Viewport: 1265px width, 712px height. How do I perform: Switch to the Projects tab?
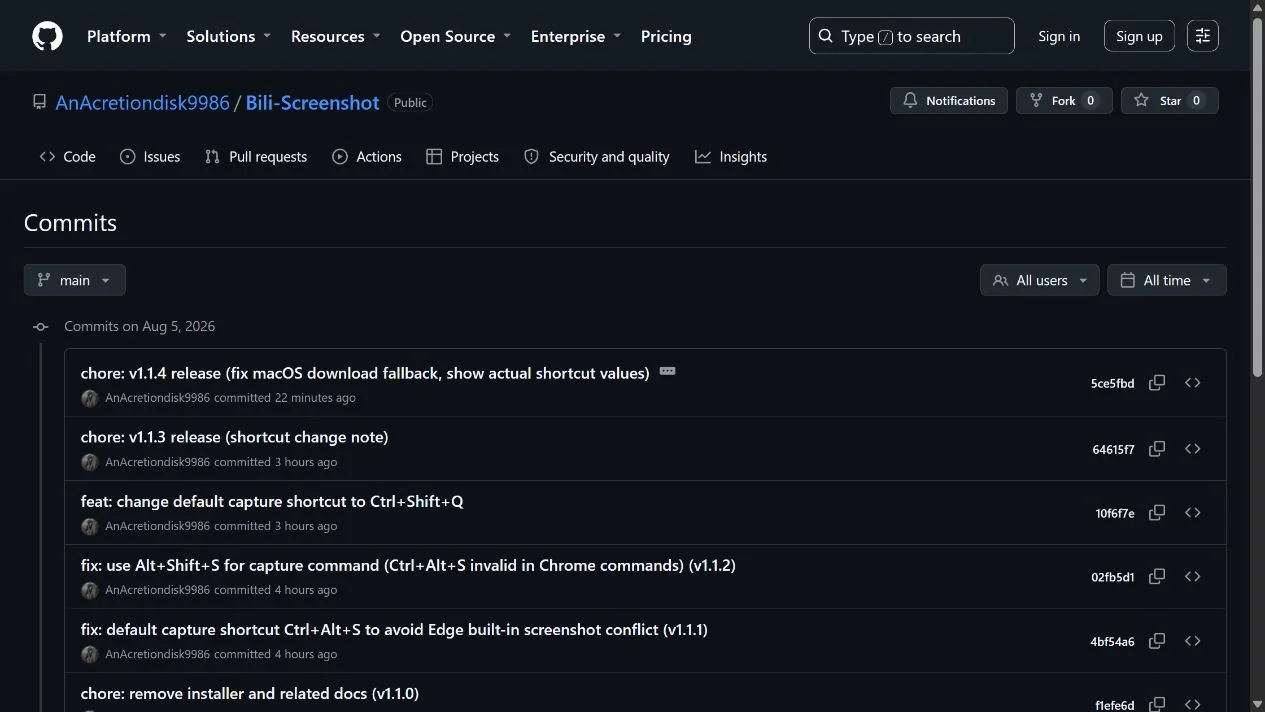tap(462, 157)
